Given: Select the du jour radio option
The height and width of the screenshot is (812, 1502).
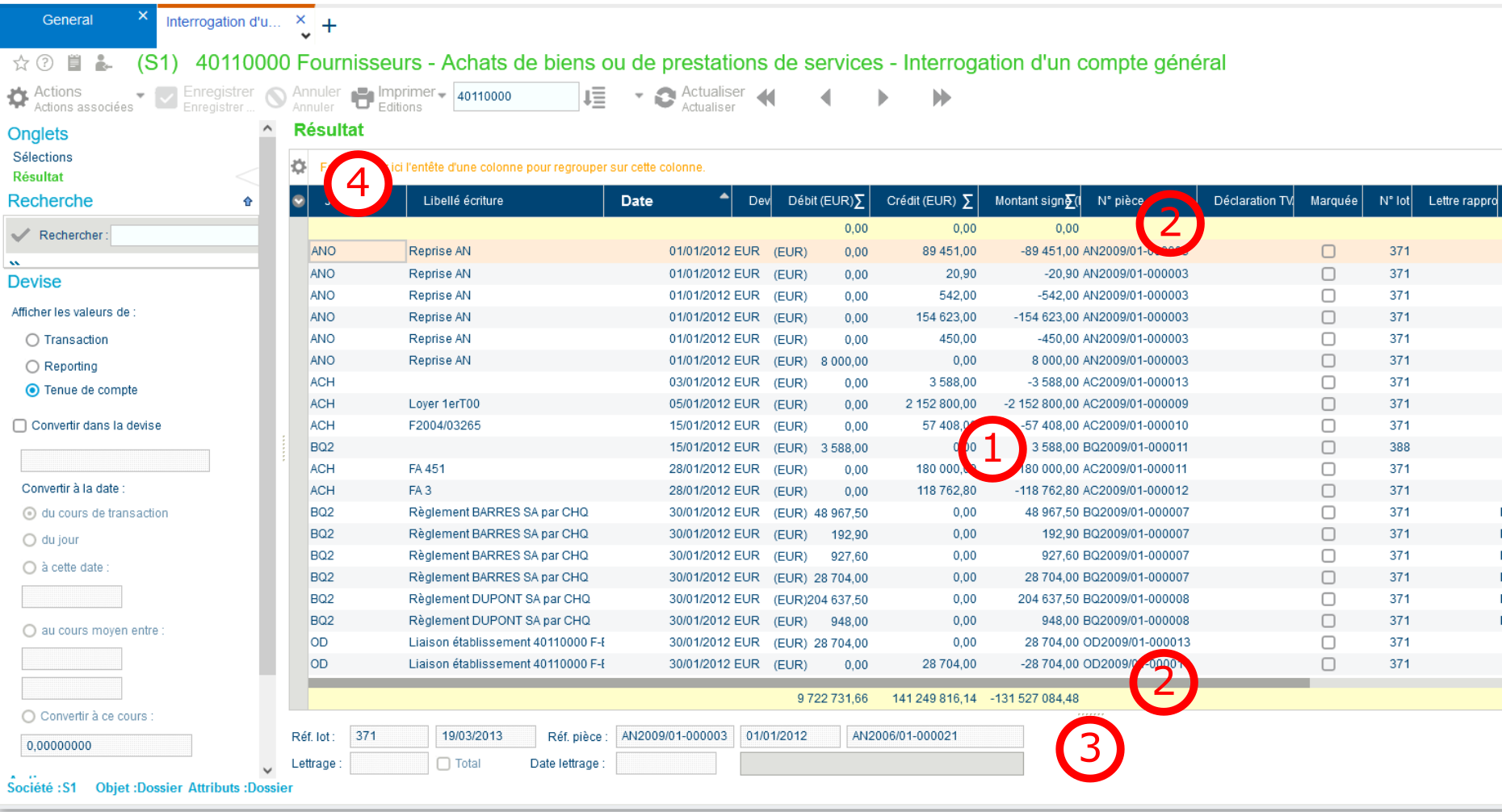Looking at the screenshot, I should [30, 540].
